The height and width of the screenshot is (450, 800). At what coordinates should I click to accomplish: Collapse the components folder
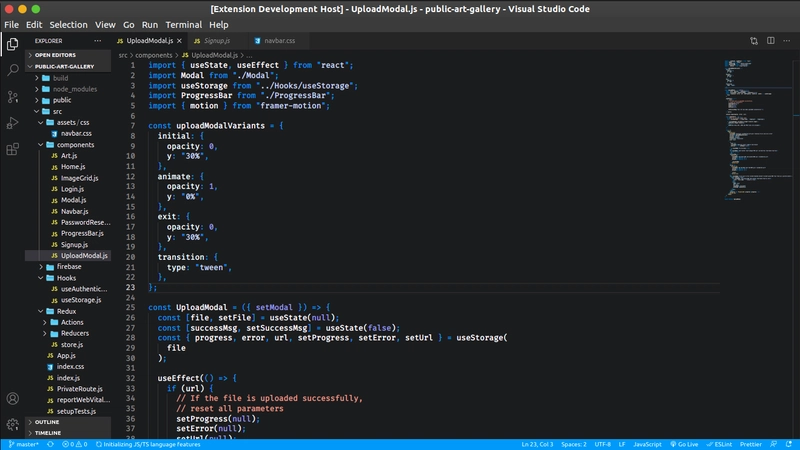pyautogui.click(x=68, y=145)
